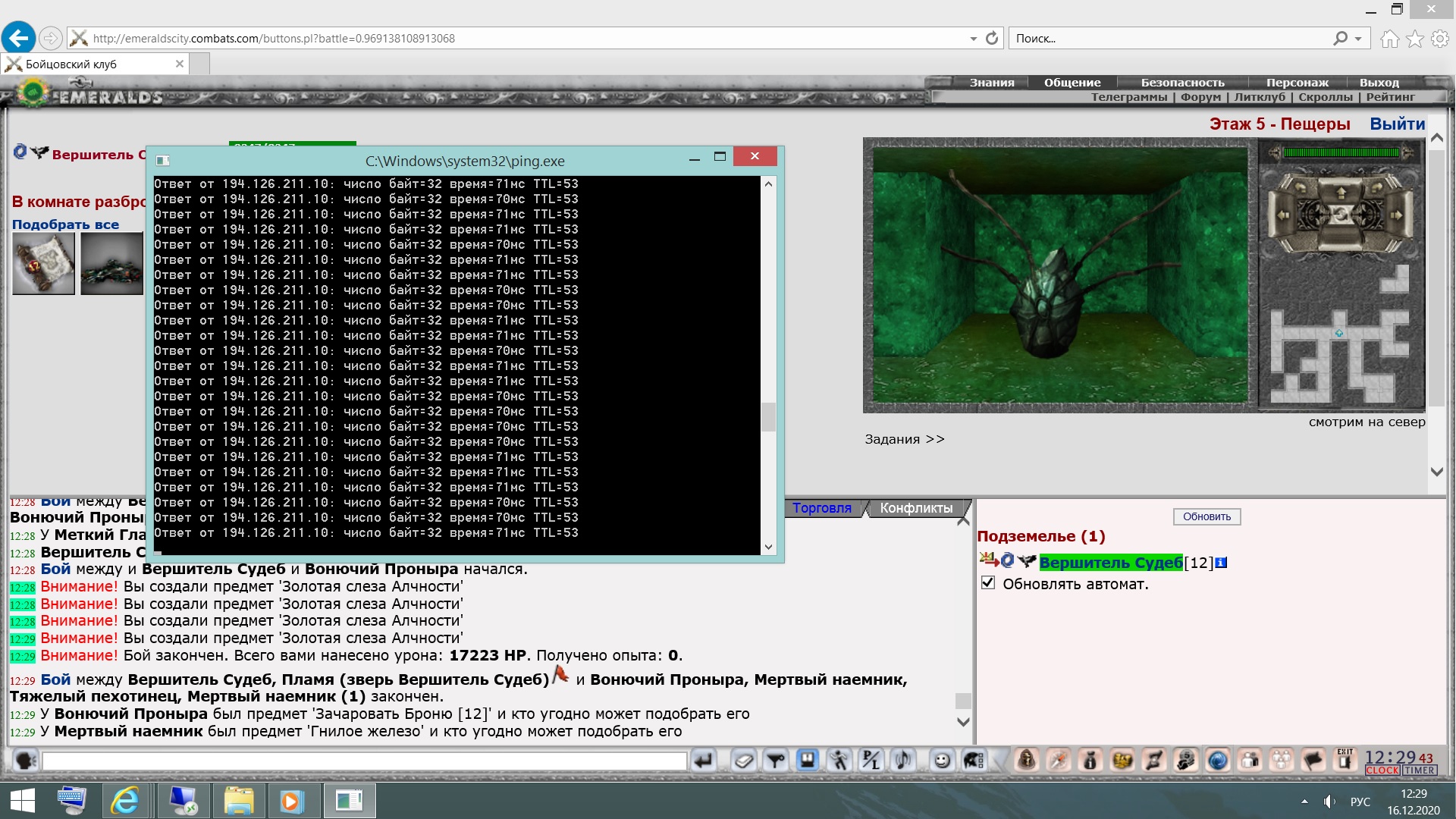Click the blue save floppy icon in chat bar

[x=808, y=760]
